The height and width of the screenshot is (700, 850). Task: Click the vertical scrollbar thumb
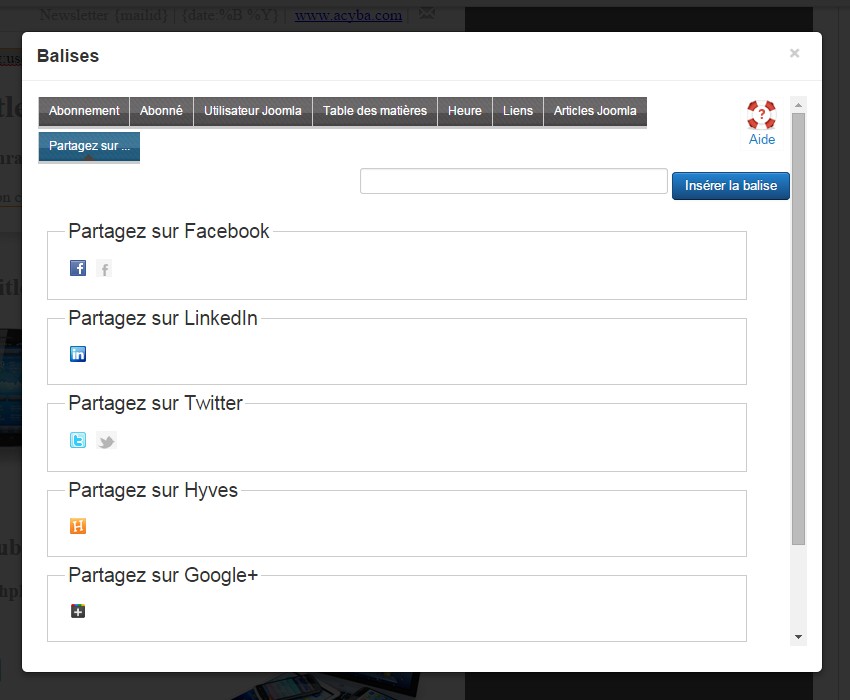coord(799,329)
